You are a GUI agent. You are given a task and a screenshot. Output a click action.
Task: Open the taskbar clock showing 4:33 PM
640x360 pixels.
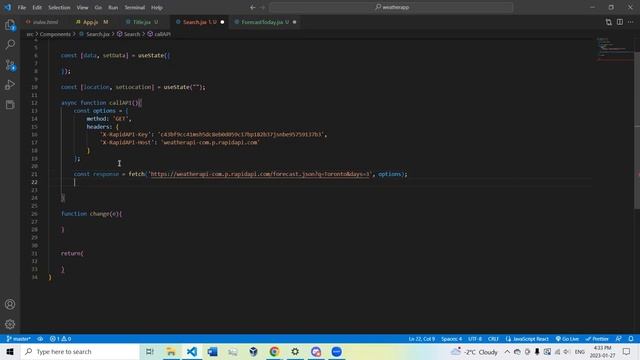click(602, 351)
